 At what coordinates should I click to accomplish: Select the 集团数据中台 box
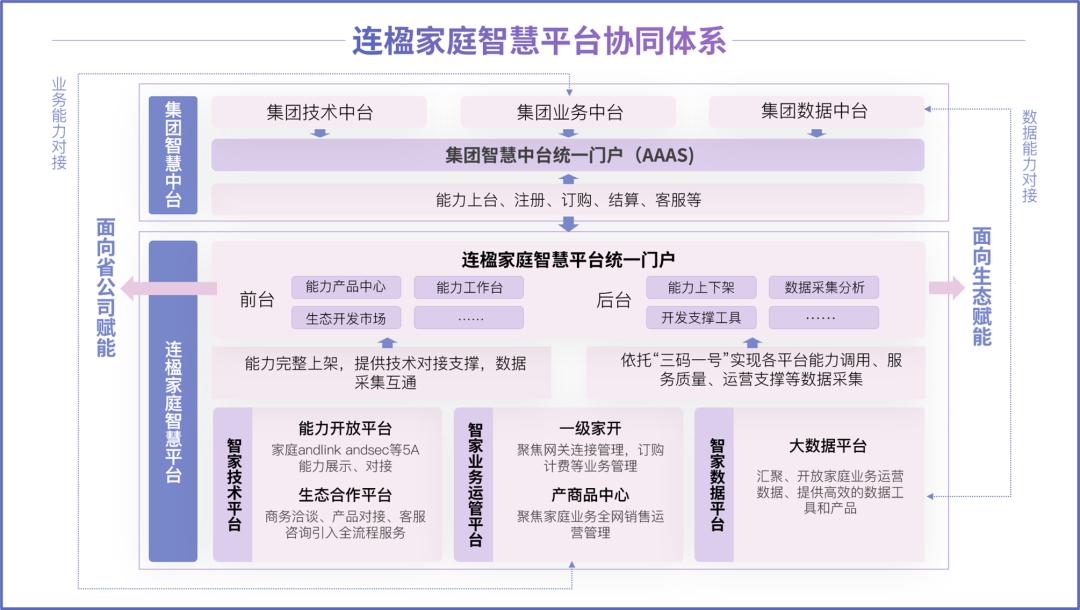coord(815,111)
